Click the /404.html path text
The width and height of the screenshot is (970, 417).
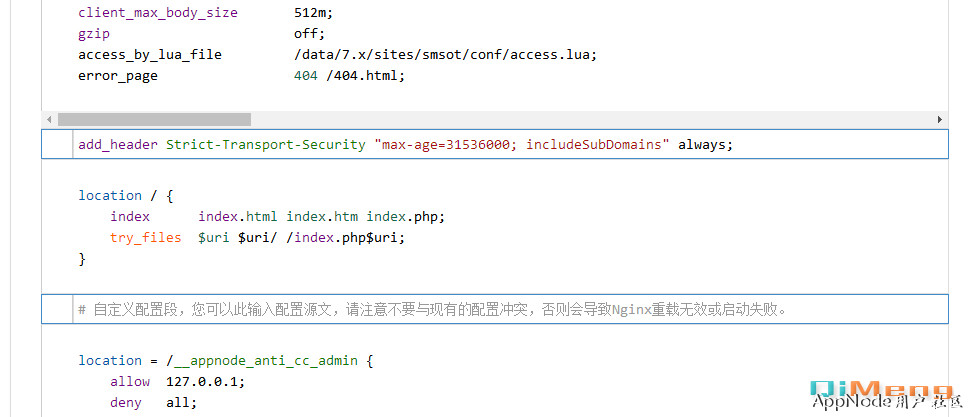[x=365, y=76]
